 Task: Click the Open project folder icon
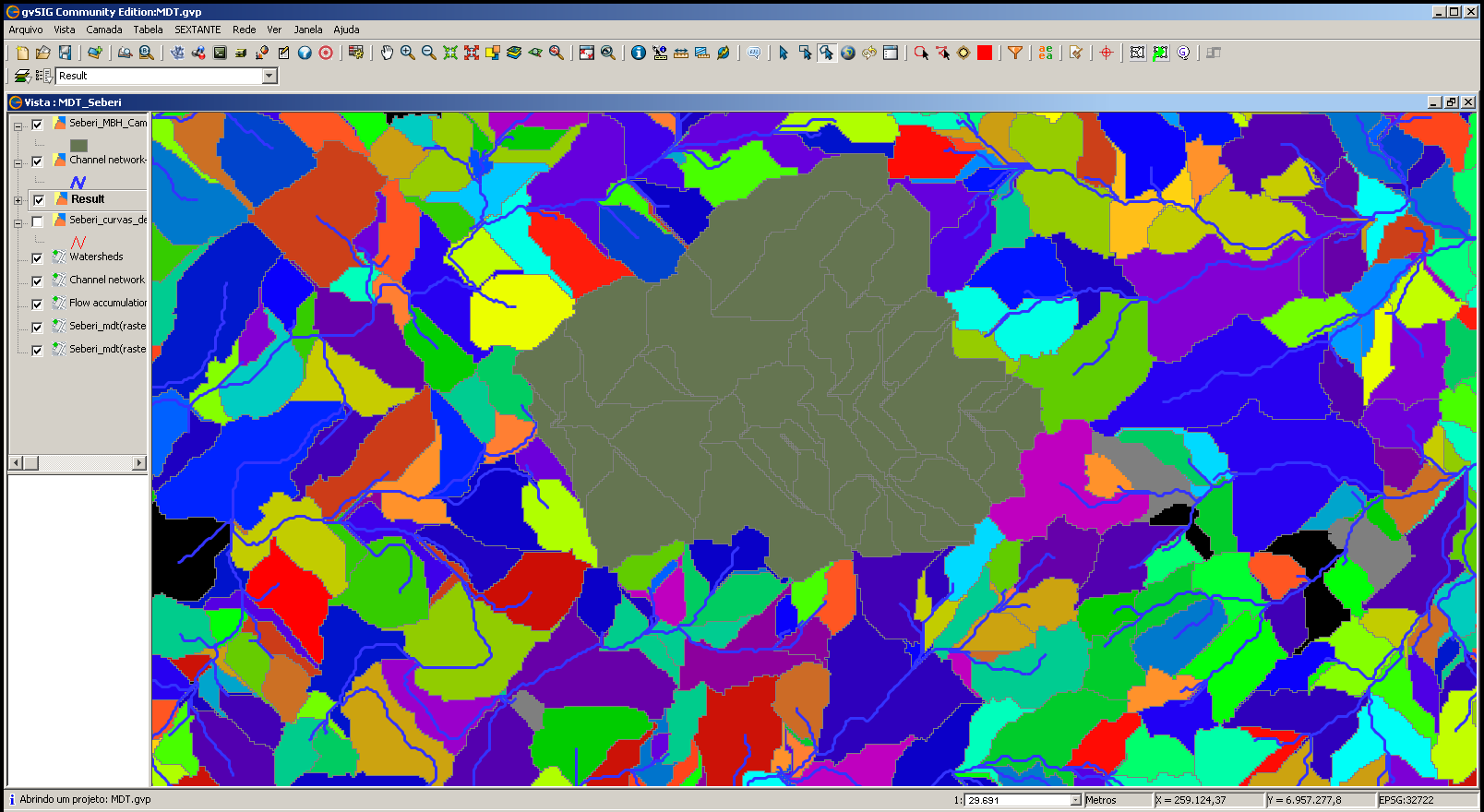pyautogui.click(x=42, y=53)
